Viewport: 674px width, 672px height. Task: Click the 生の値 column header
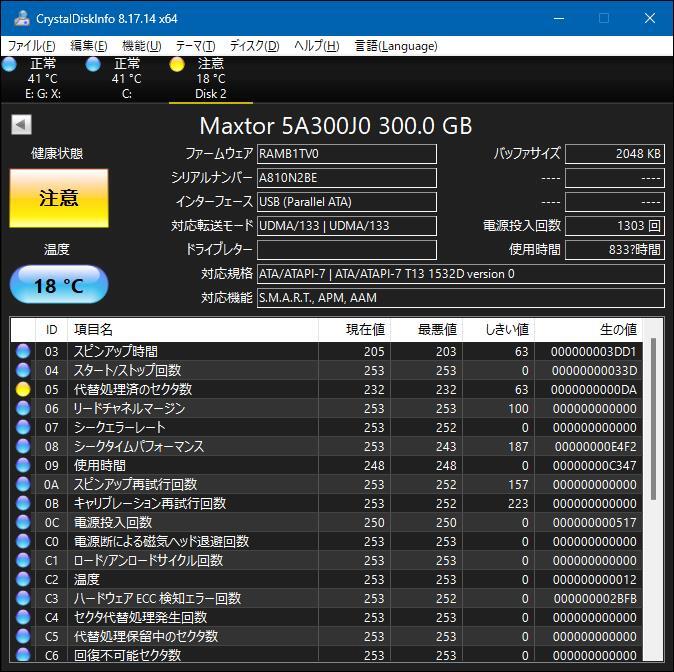[x=589, y=330]
